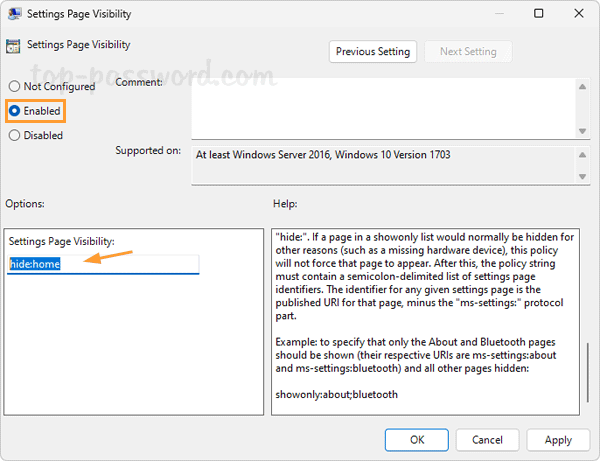
Task: Click the 'Comment:' label
Action: [139, 82]
